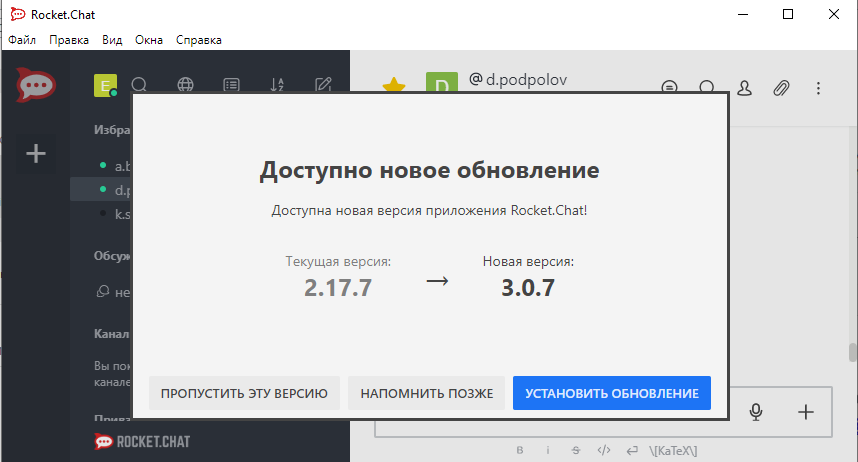Open the d.podpolov avatar in header
This screenshot has height=462, width=858.
(442, 82)
